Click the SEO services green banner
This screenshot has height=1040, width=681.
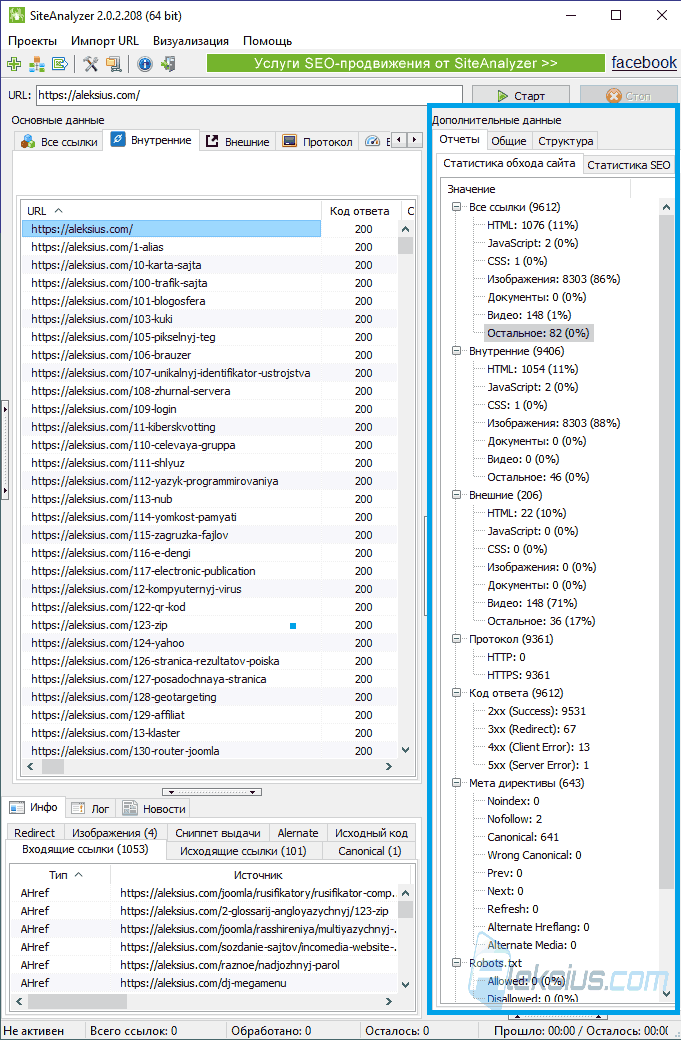tap(405, 64)
